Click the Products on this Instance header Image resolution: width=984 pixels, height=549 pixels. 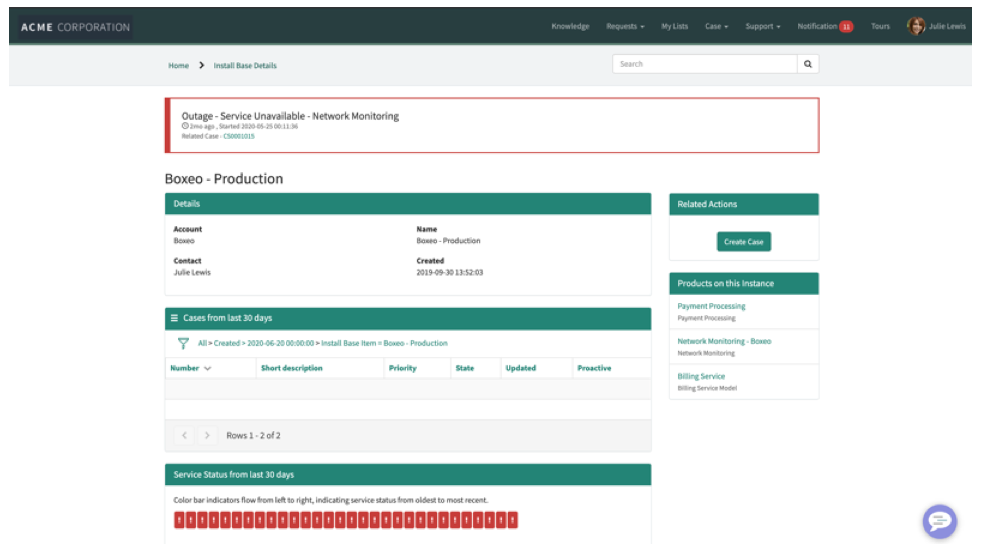click(x=744, y=284)
